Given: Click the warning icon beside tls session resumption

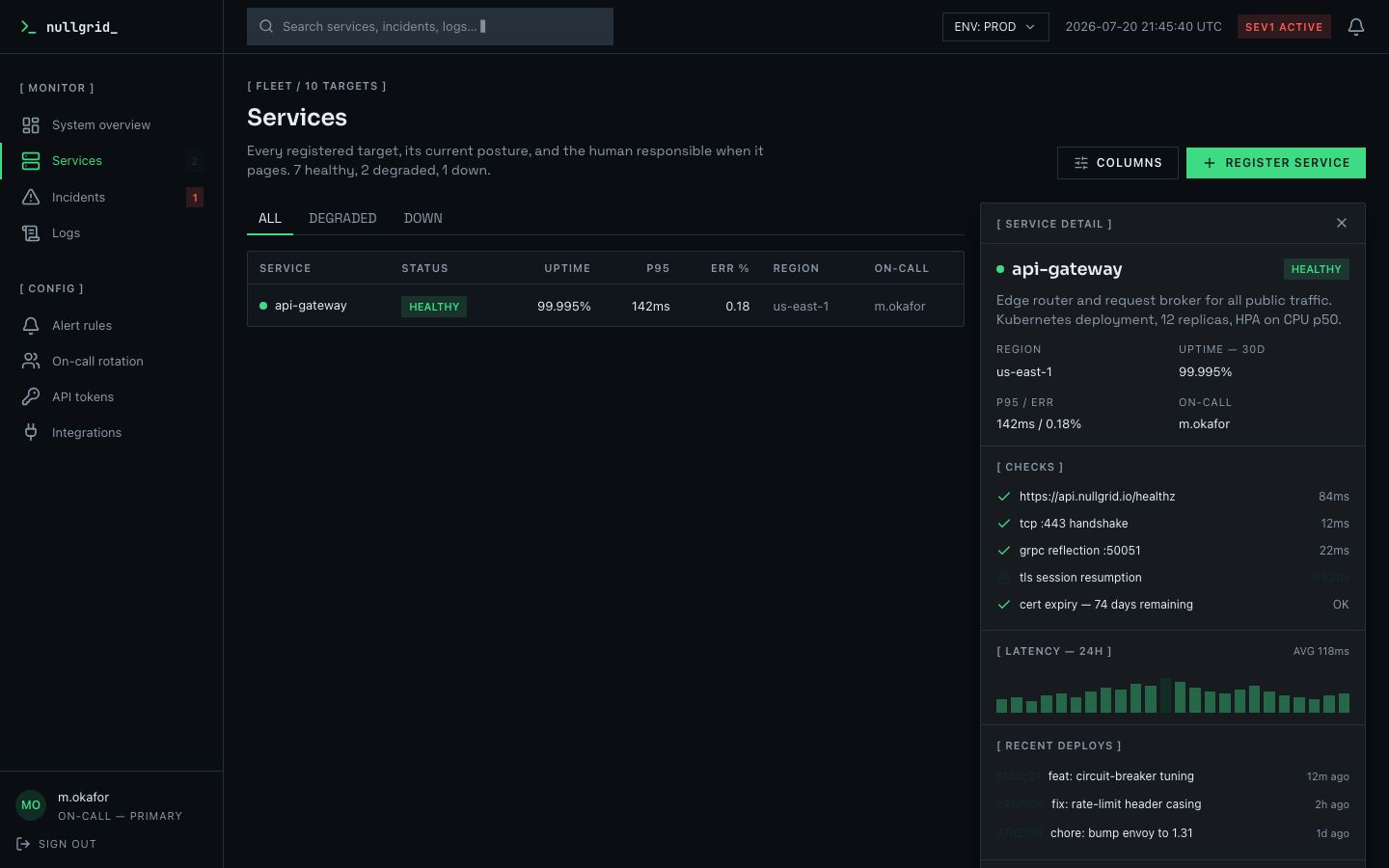Looking at the screenshot, I should point(1004,578).
